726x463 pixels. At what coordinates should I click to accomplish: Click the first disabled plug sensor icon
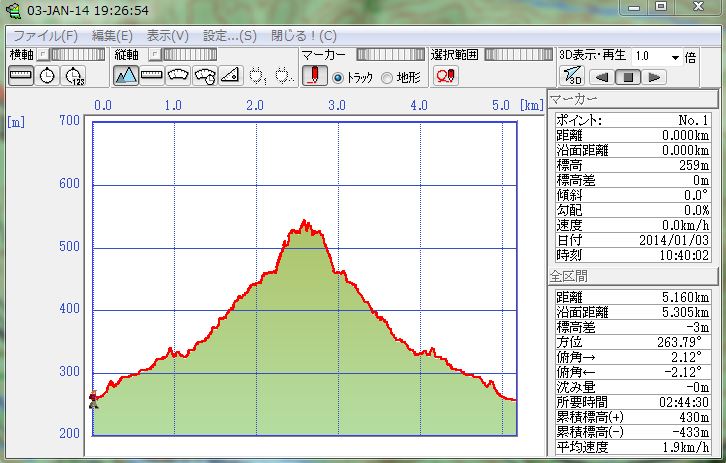(257, 75)
